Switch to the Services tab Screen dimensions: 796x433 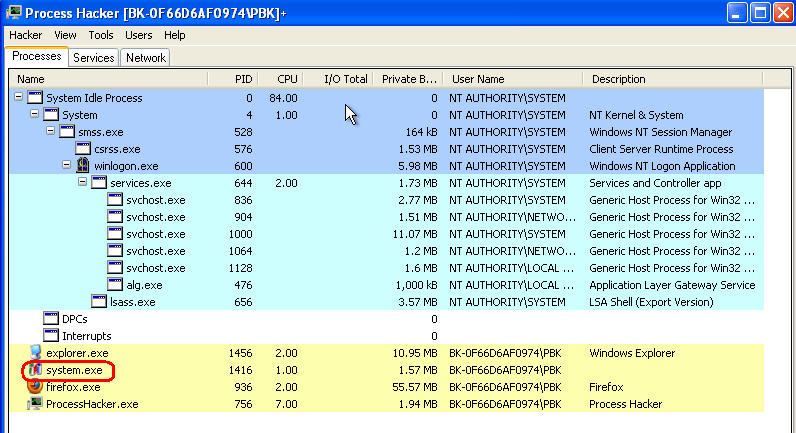[x=93, y=58]
